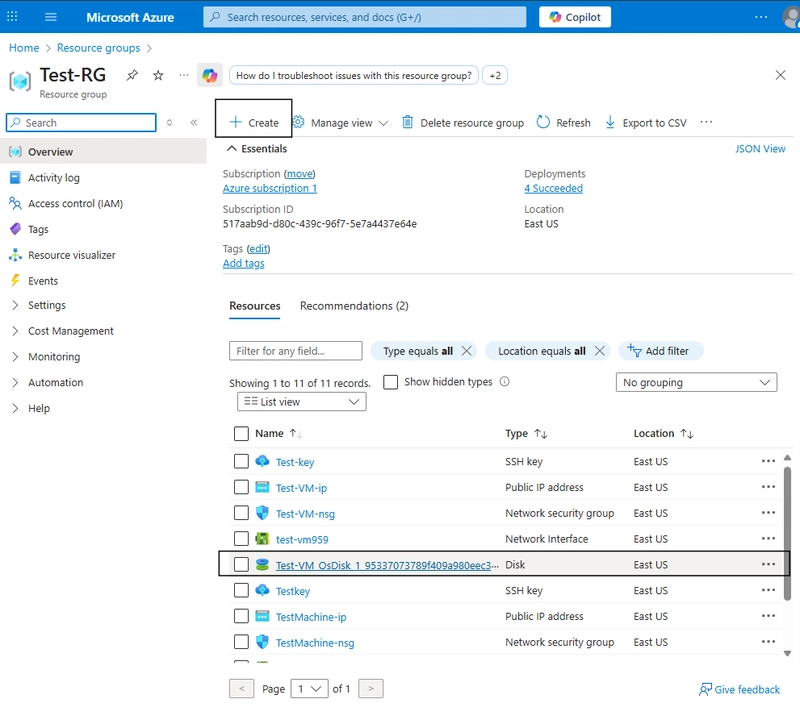Remove the Type equals all filter
Viewport: 800px width, 724px height.
pos(466,351)
